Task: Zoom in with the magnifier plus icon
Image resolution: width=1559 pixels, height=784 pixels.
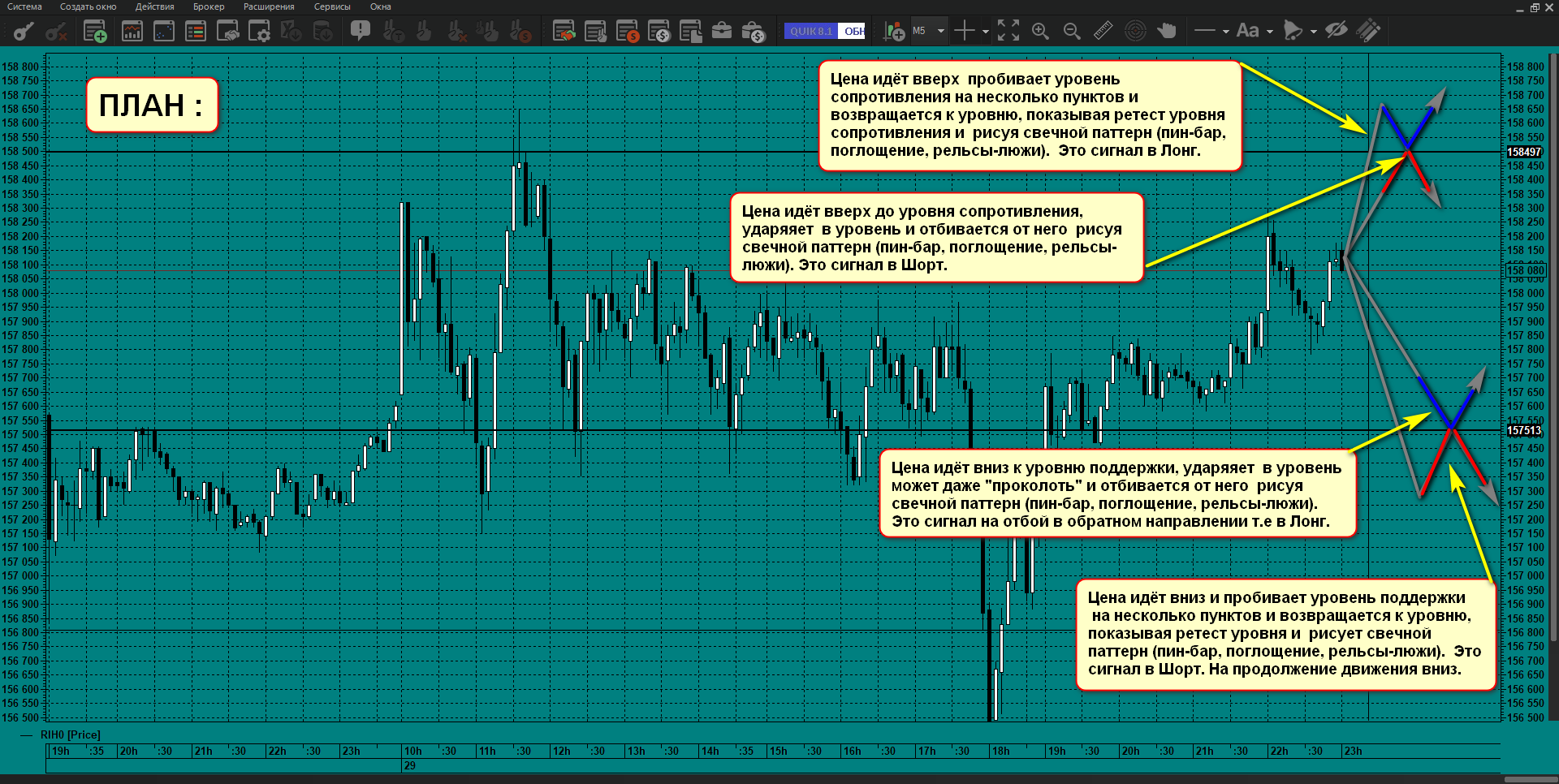Action: [x=1040, y=32]
